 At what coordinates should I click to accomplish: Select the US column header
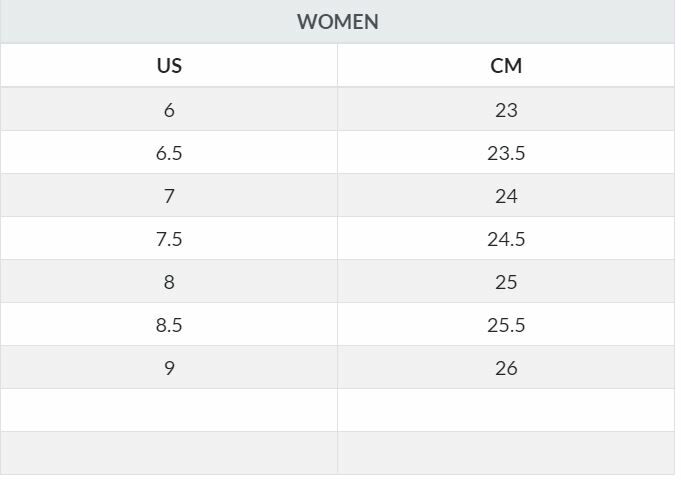click(x=169, y=66)
